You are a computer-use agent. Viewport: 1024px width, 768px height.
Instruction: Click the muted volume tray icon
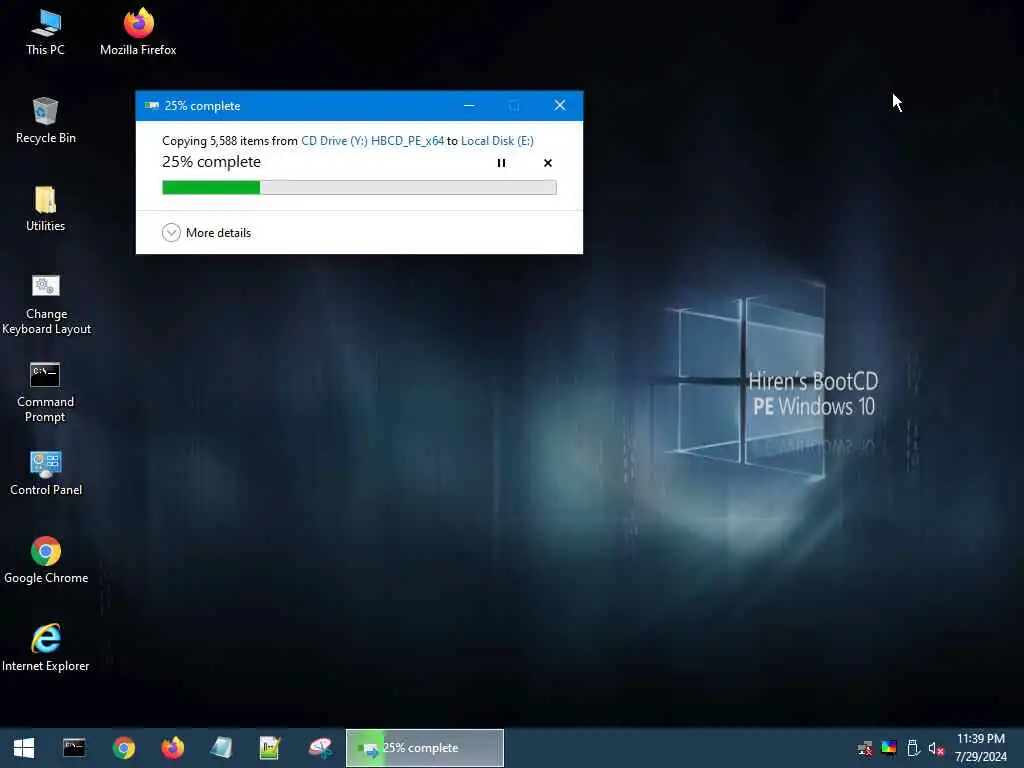(x=936, y=748)
